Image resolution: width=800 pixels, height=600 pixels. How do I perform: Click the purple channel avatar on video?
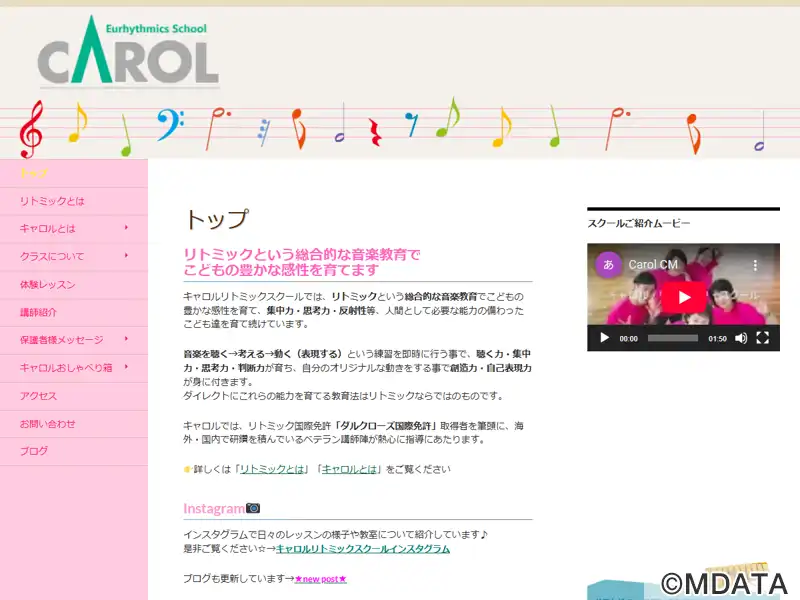(608, 264)
